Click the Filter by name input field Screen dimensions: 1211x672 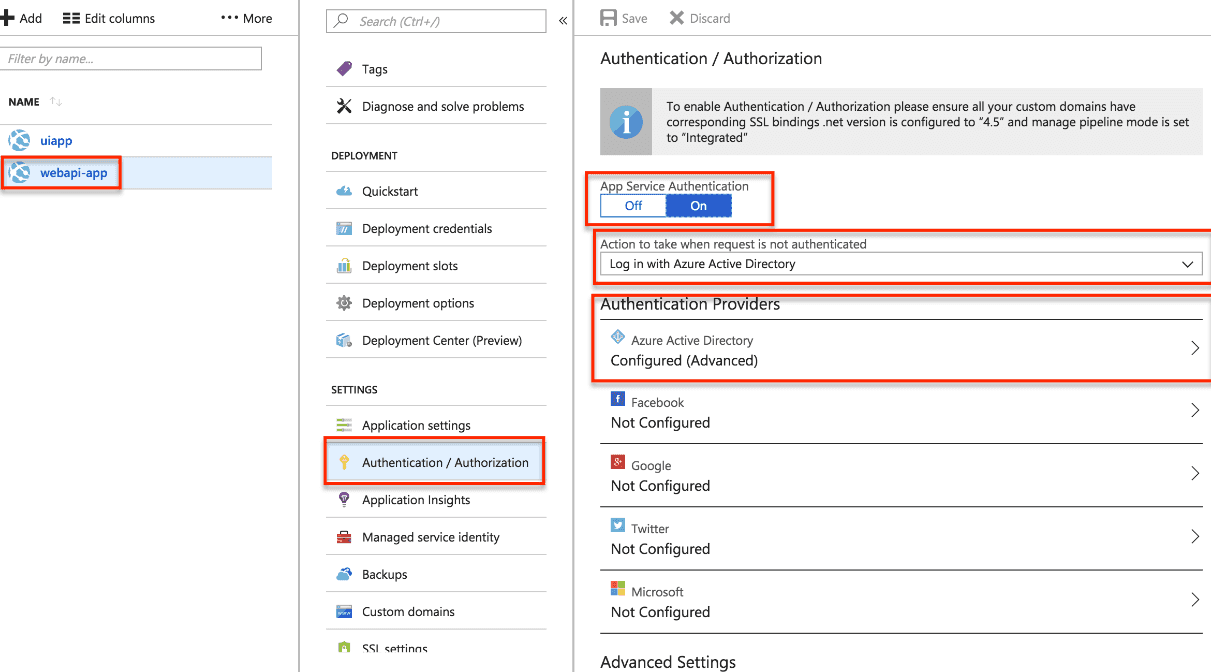(131, 59)
